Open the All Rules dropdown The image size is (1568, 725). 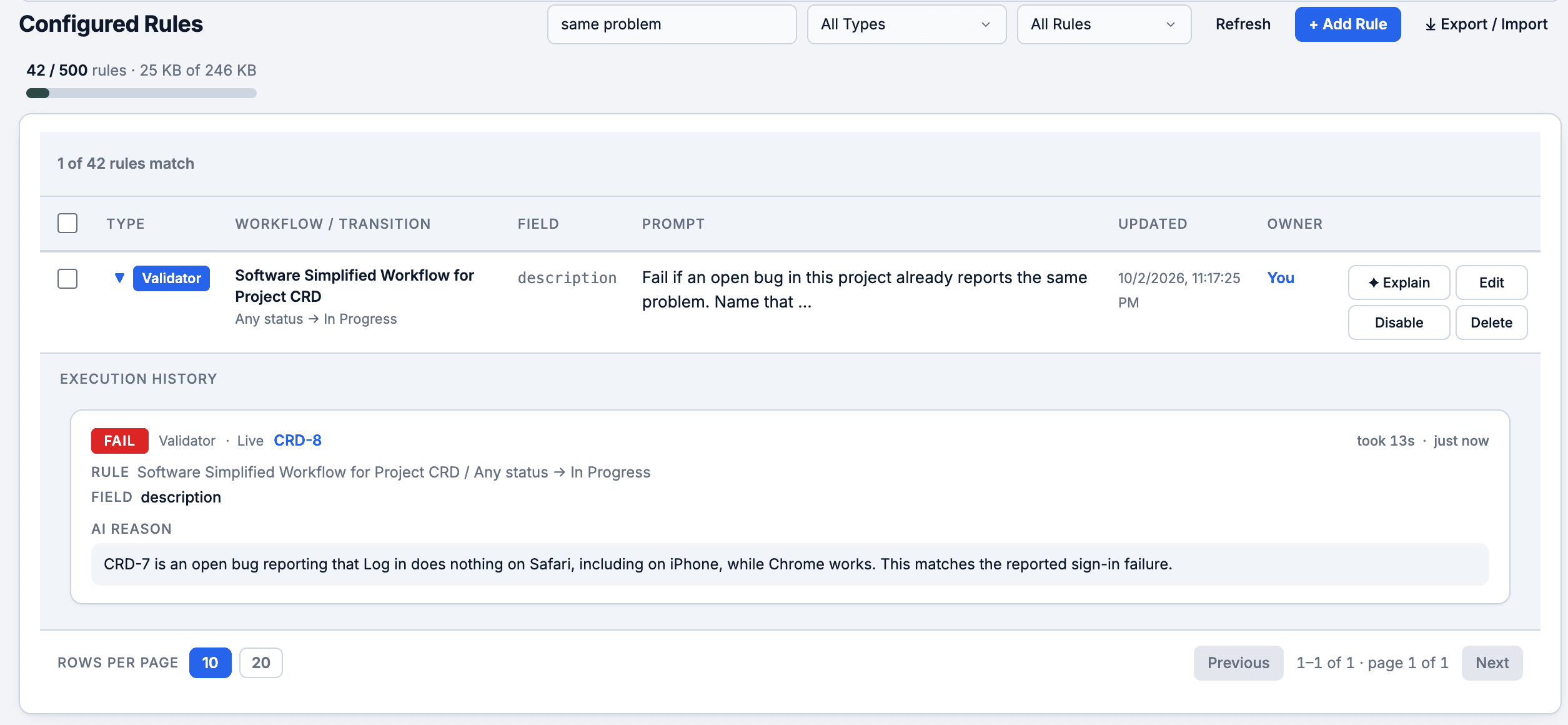[1104, 24]
